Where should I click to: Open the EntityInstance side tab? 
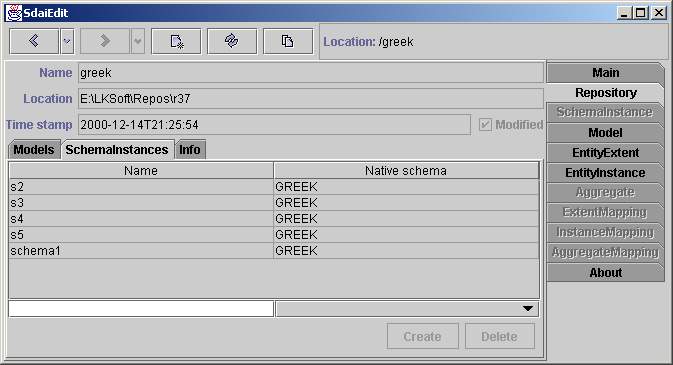pyautogui.click(x=605, y=173)
